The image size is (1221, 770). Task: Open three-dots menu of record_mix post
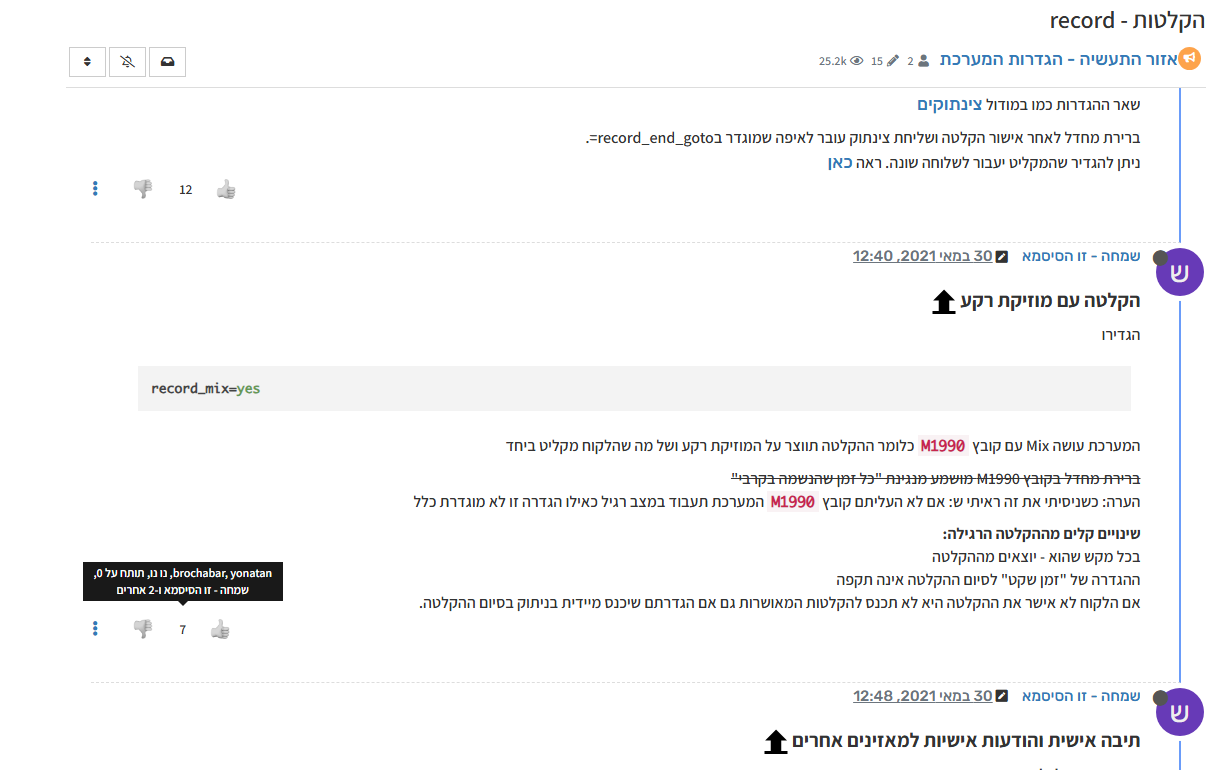95,629
